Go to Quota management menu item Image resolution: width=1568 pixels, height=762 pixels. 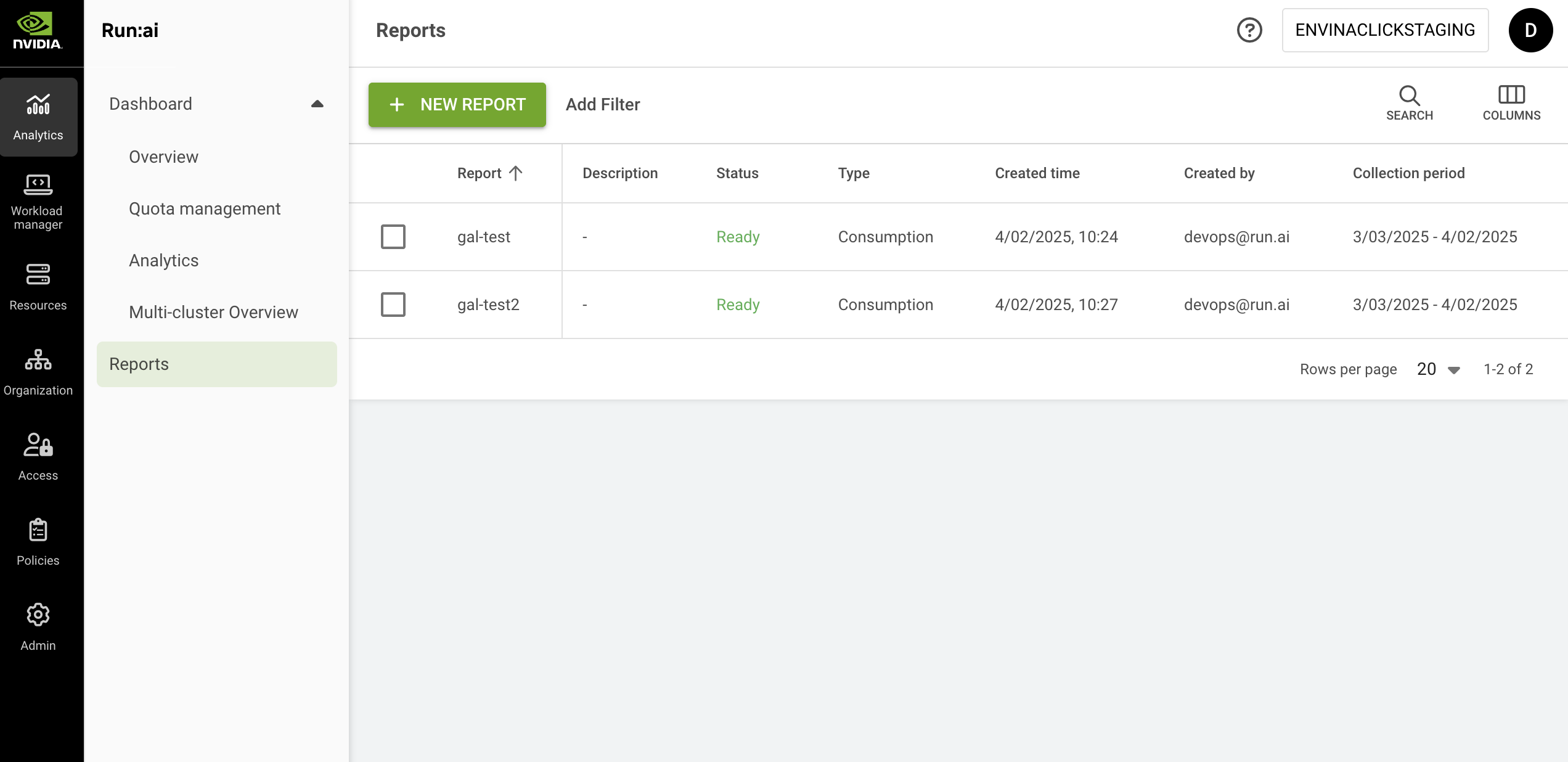(x=205, y=209)
